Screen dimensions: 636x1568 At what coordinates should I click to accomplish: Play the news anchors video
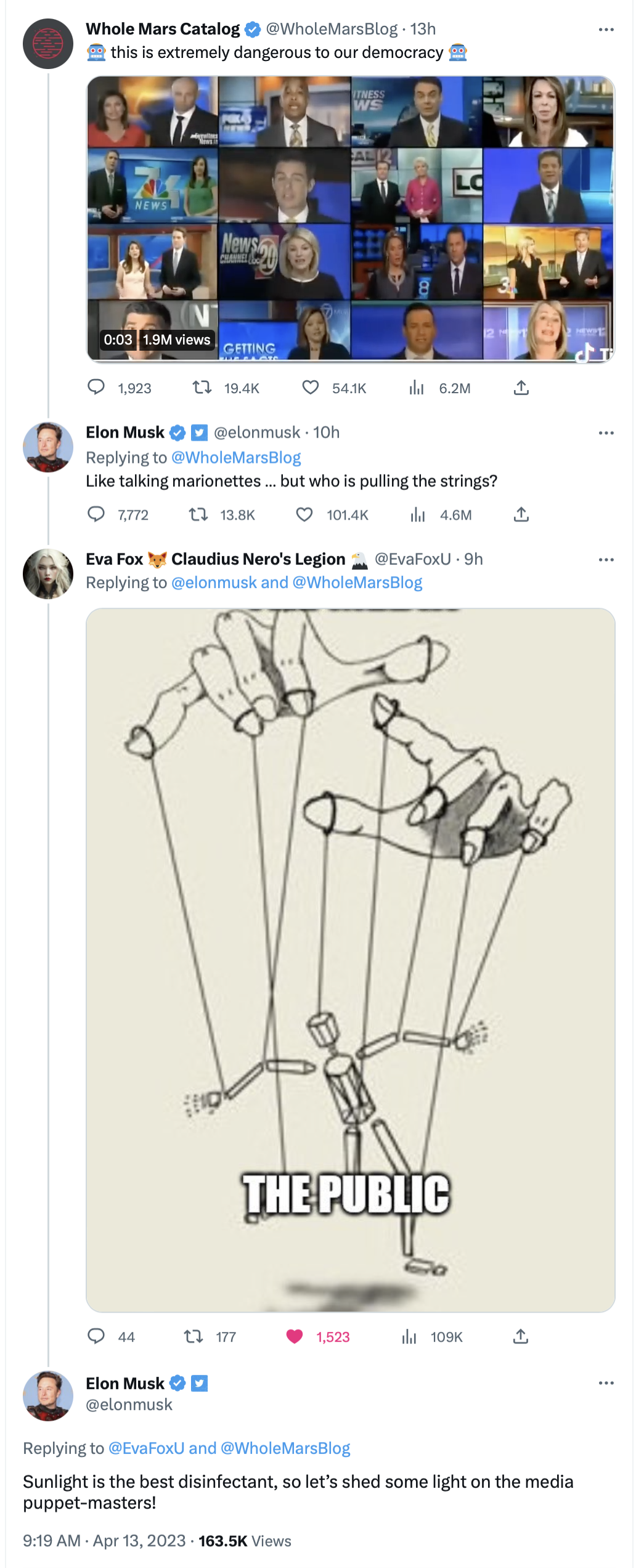pos(351,219)
